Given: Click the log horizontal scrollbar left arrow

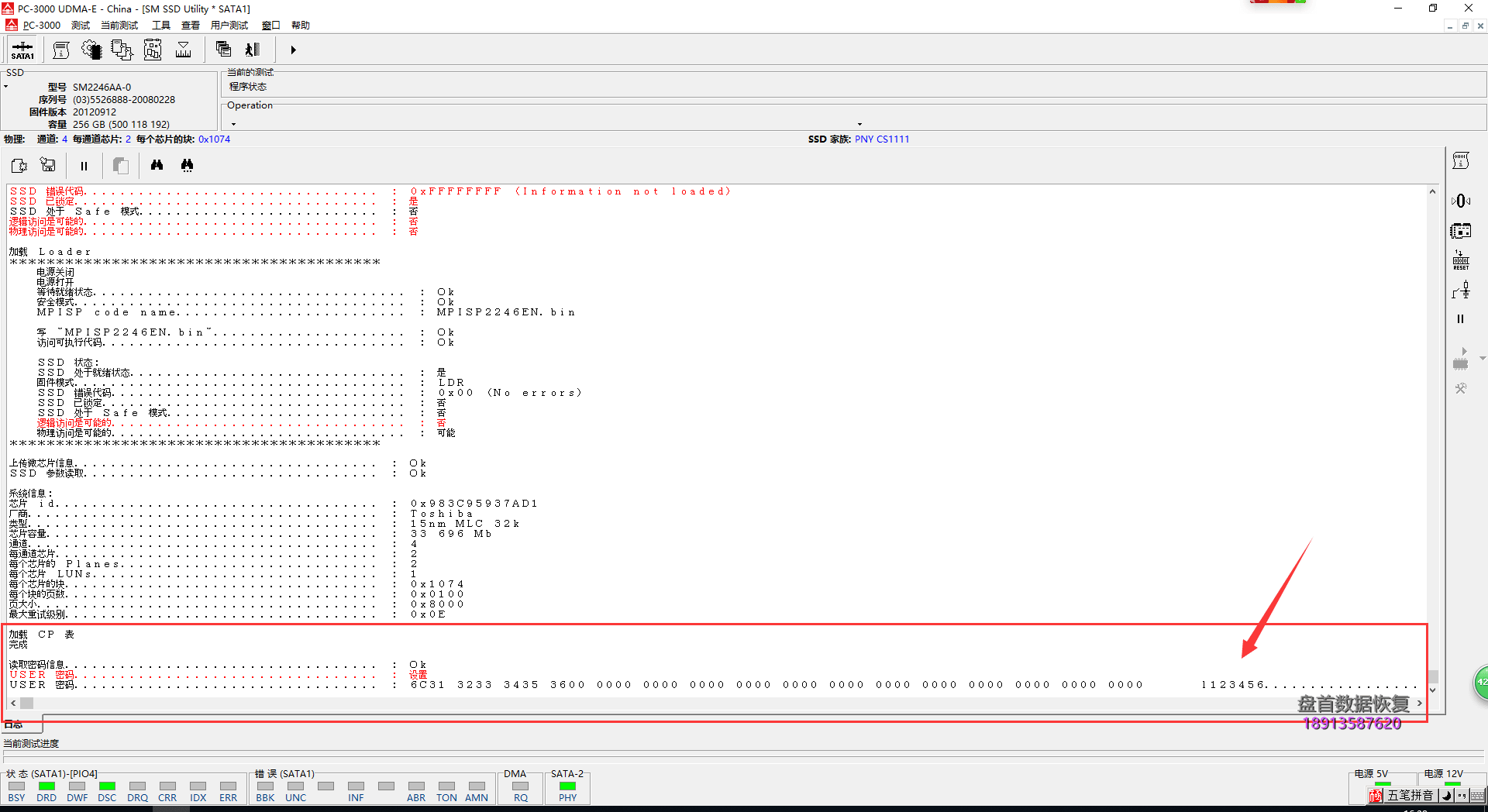Looking at the screenshot, I should [13, 703].
